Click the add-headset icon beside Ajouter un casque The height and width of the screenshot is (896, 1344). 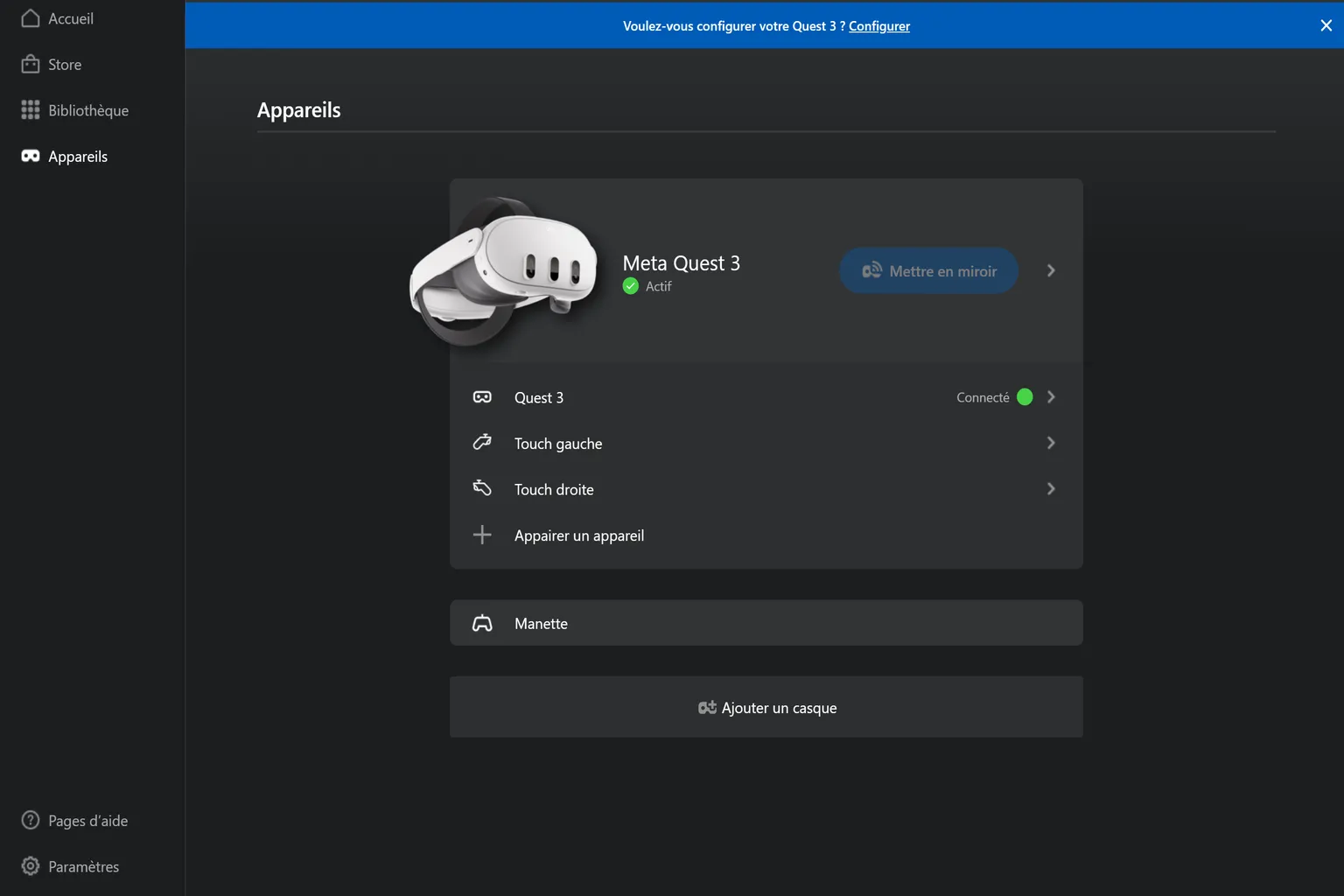pos(707,707)
